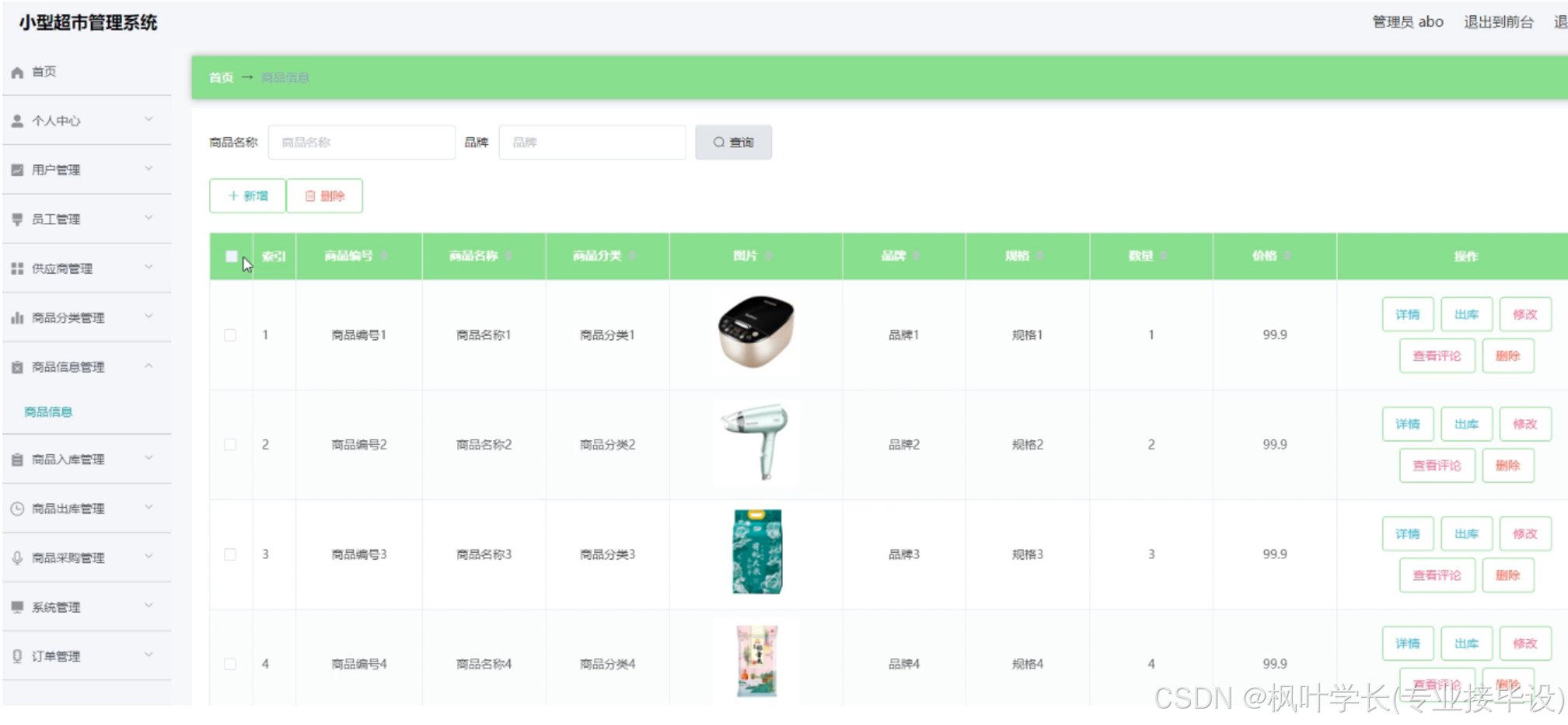The image size is (1568, 725).
Task: Expand the 员工管理 chevron
Action: [x=148, y=218]
